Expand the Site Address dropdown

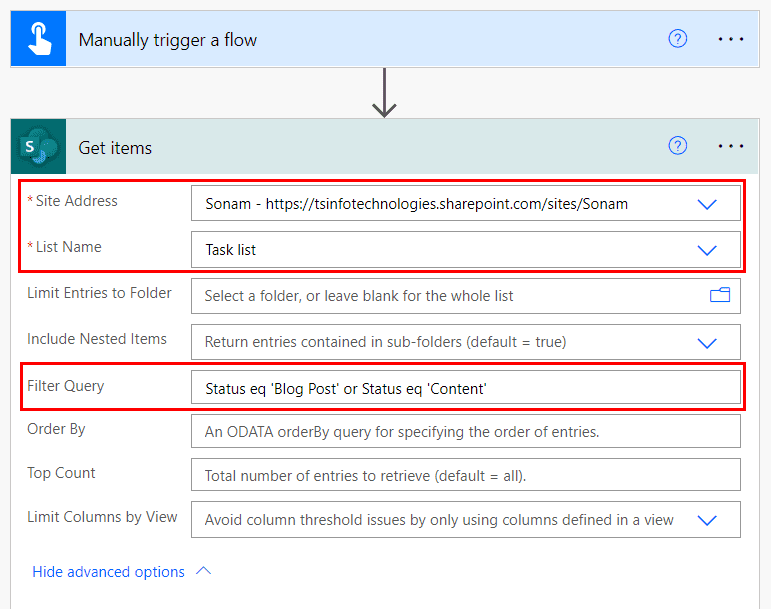[x=707, y=204]
